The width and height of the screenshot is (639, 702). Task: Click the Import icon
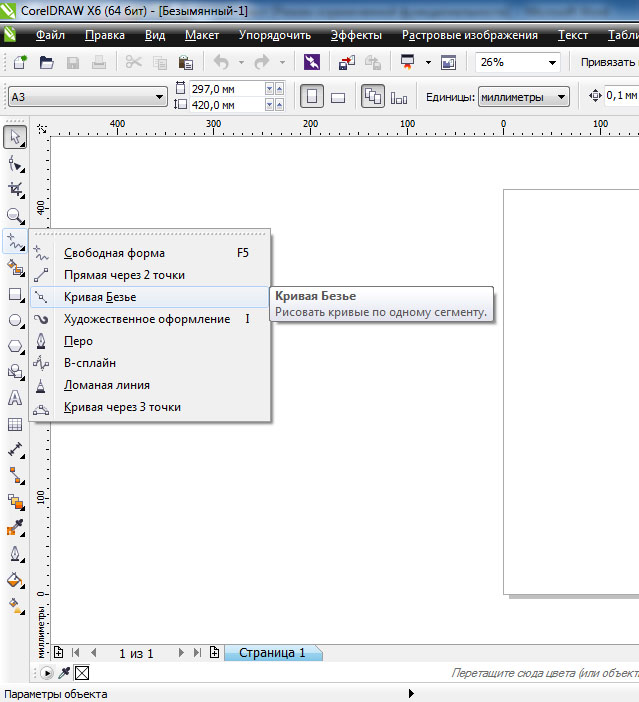click(x=347, y=62)
